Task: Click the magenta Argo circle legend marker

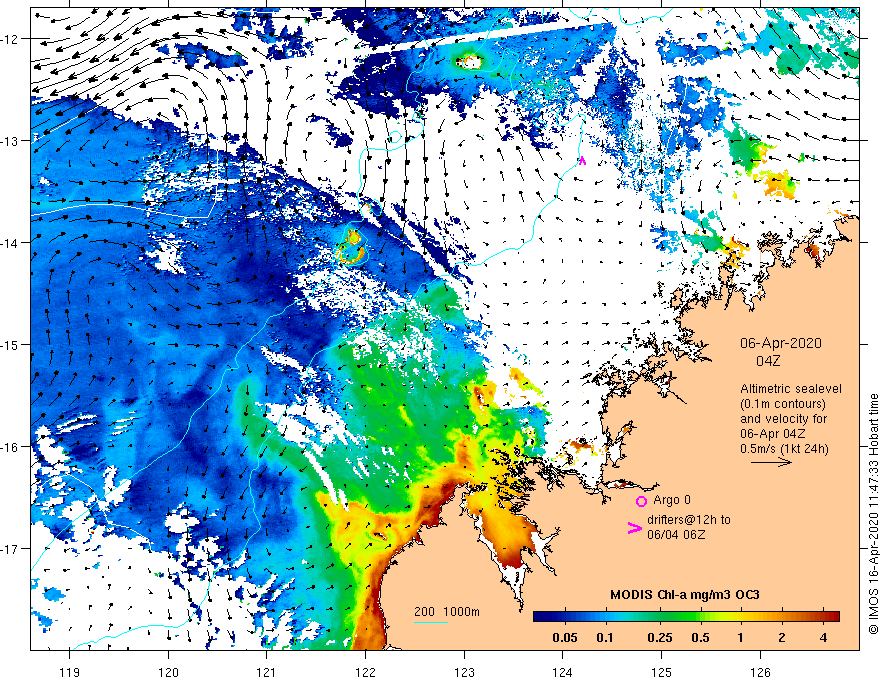Action: tap(641, 501)
